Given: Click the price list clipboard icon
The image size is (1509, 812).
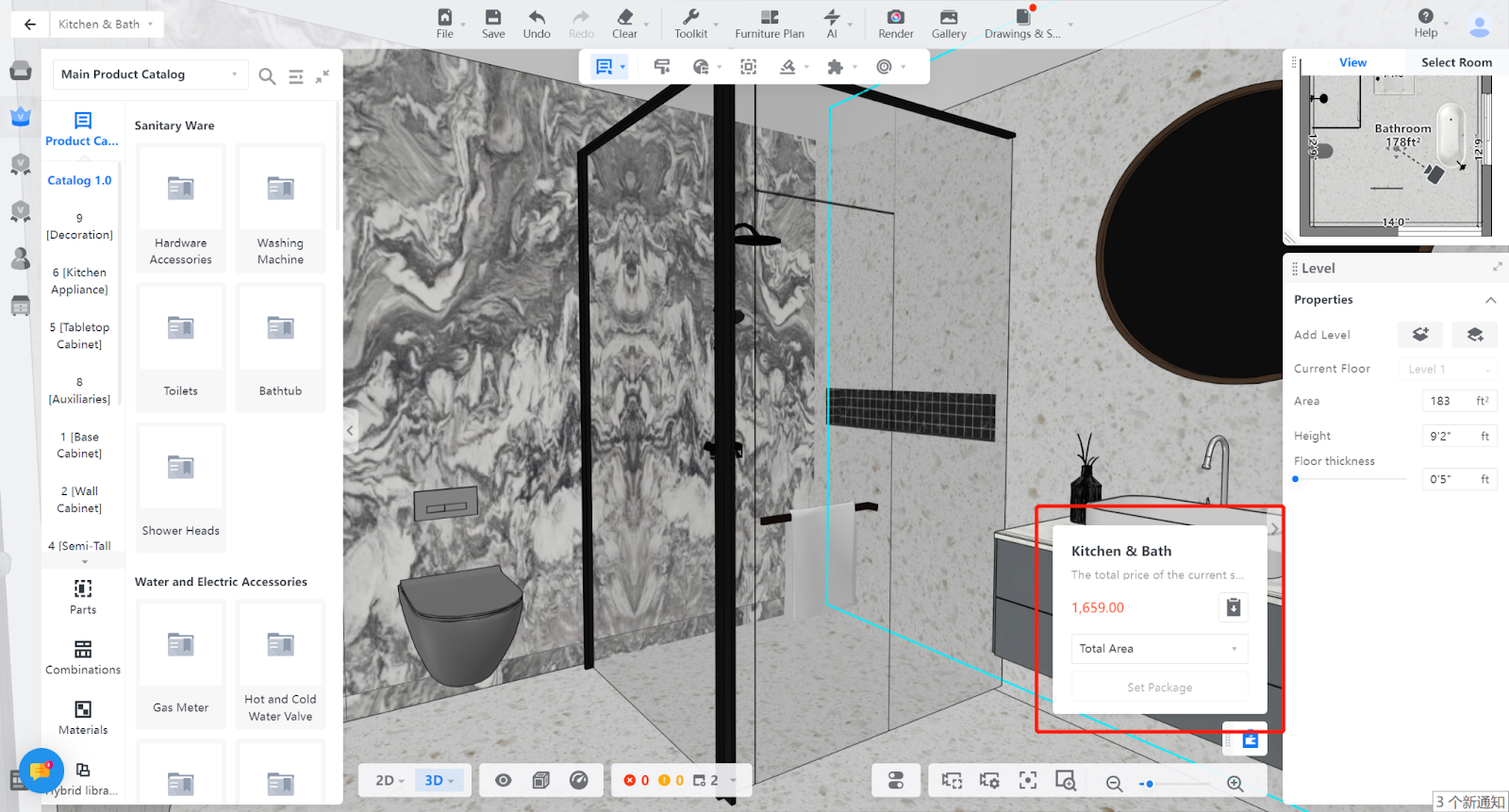Looking at the screenshot, I should click(x=1233, y=607).
